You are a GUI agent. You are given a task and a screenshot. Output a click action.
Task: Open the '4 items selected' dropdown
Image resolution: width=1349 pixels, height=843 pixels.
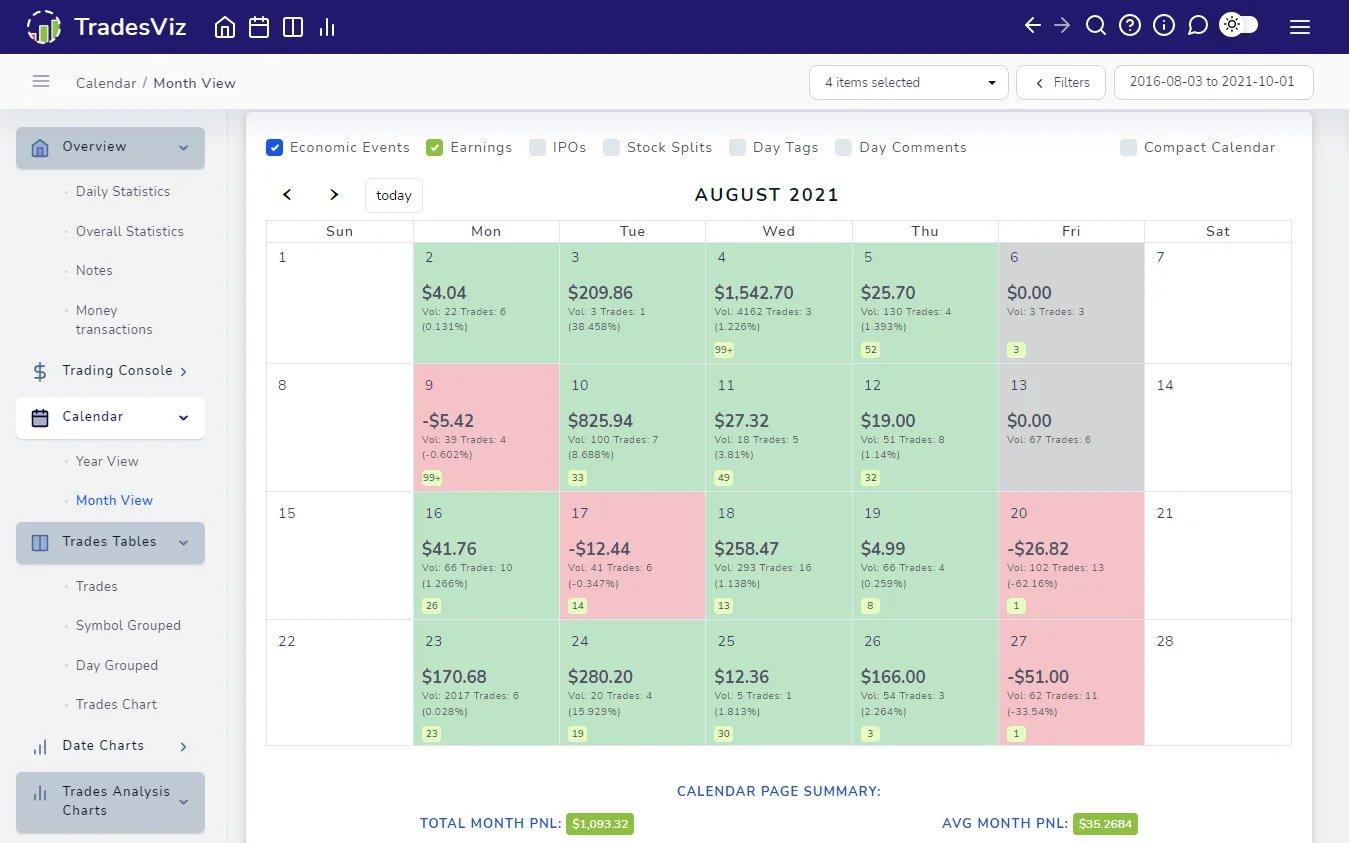909,83
